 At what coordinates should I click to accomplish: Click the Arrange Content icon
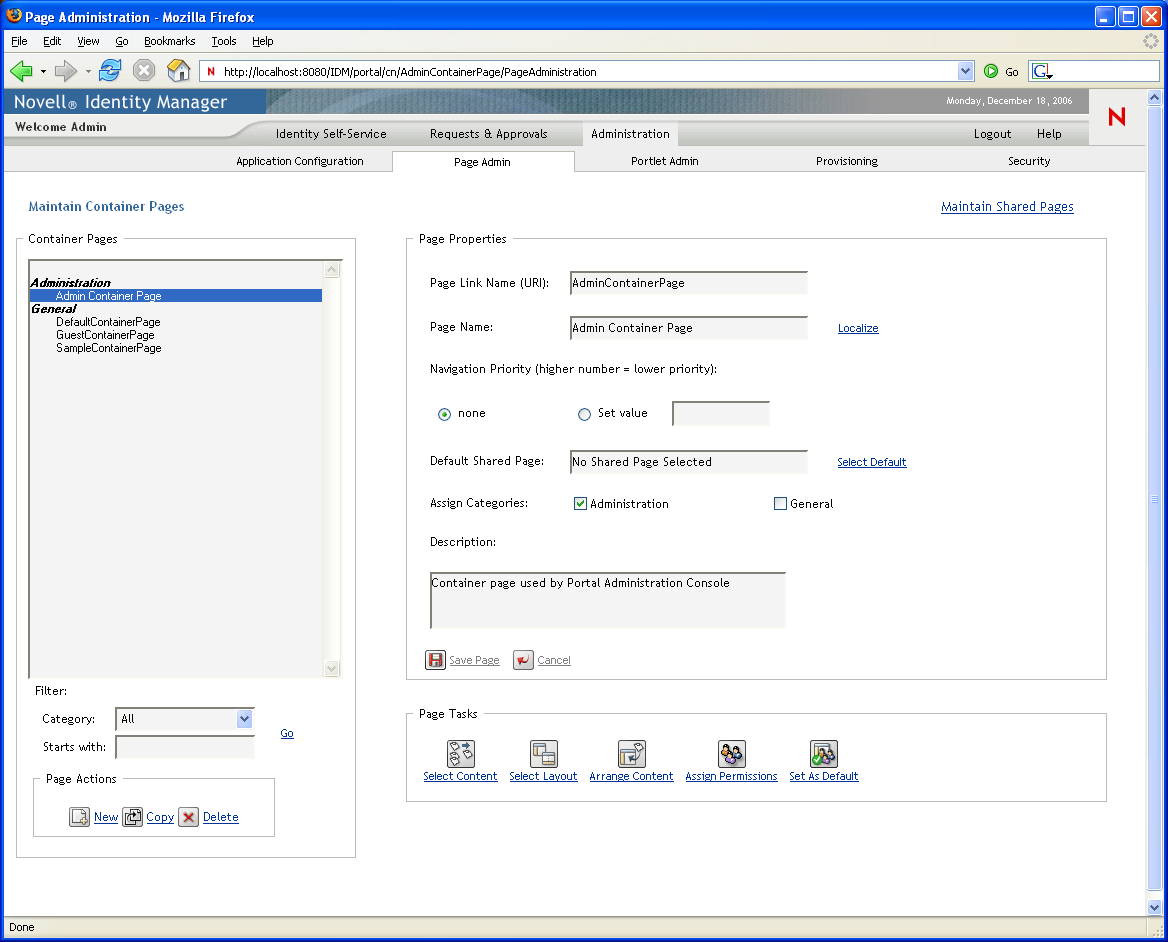click(x=631, y=754)
